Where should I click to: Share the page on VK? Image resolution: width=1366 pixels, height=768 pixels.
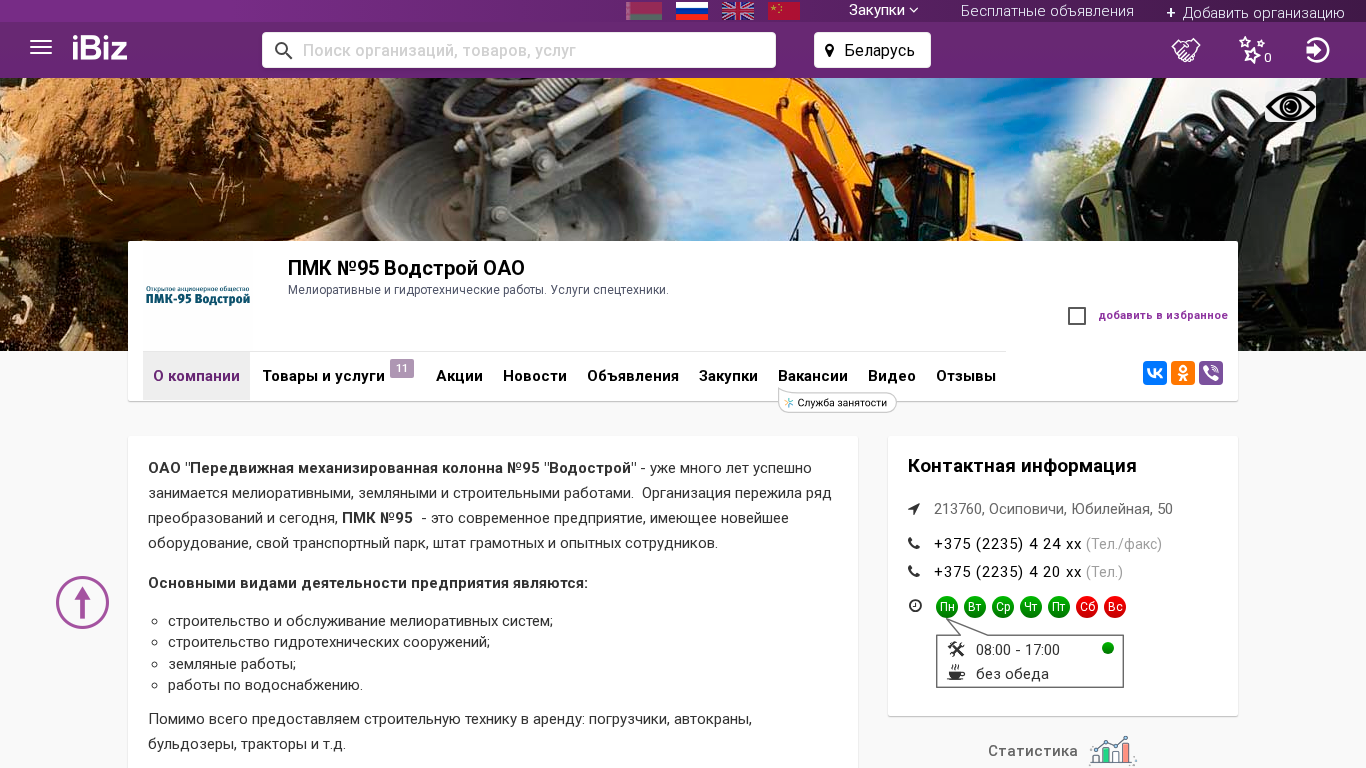click(x=1155, y=373)
